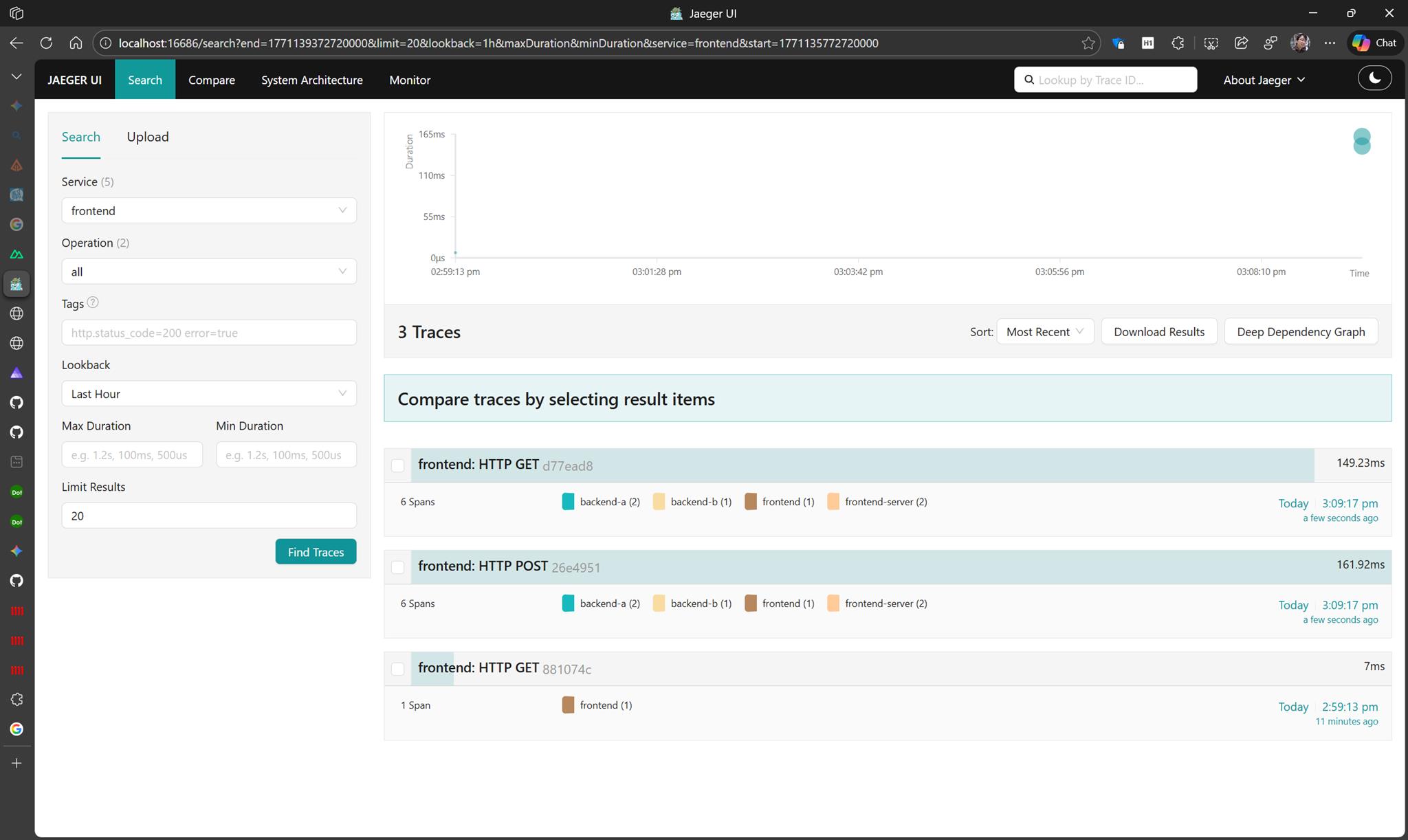Screen dimensions: 1408x840
Task: Open System Architecture menu item
Action: point(311,80)
